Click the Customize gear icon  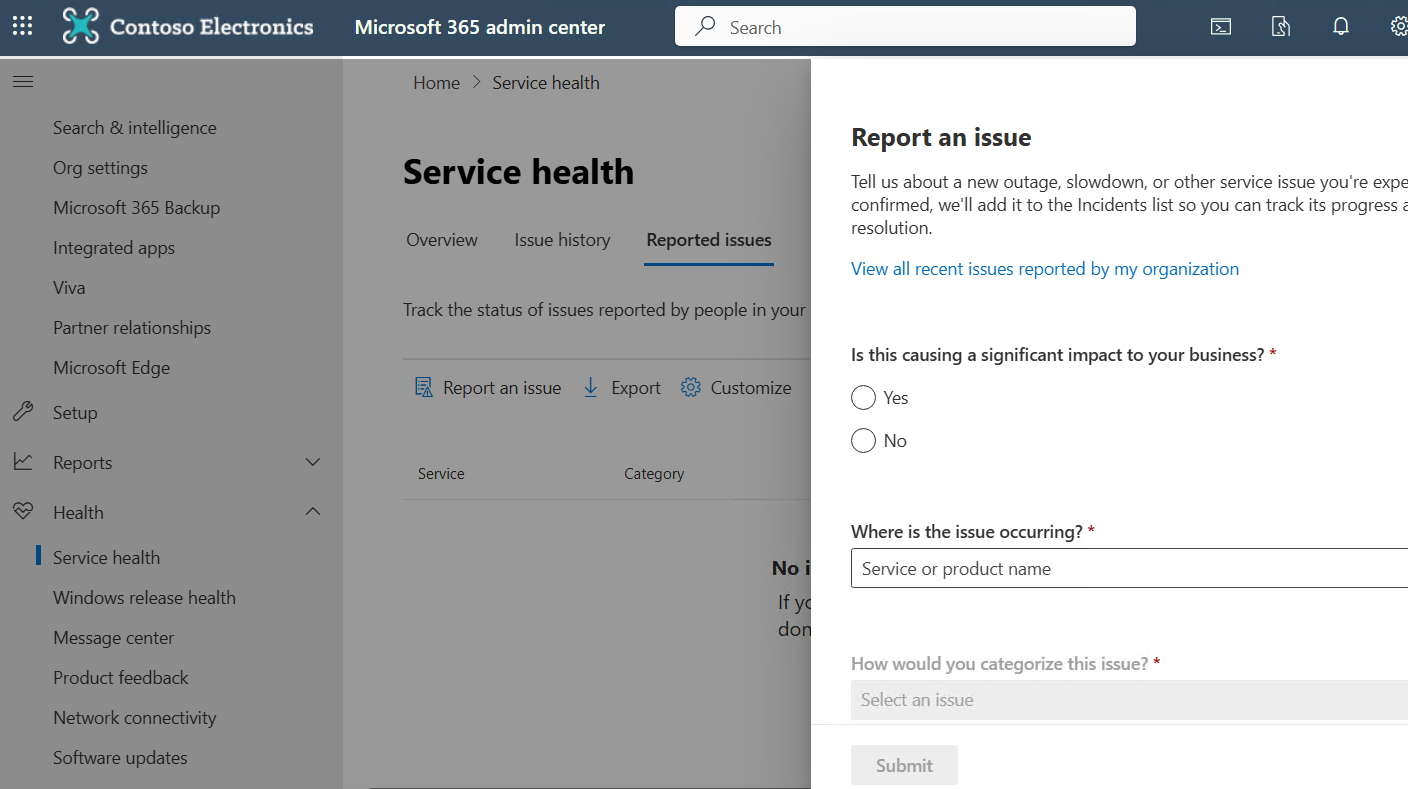click(691, 388)
